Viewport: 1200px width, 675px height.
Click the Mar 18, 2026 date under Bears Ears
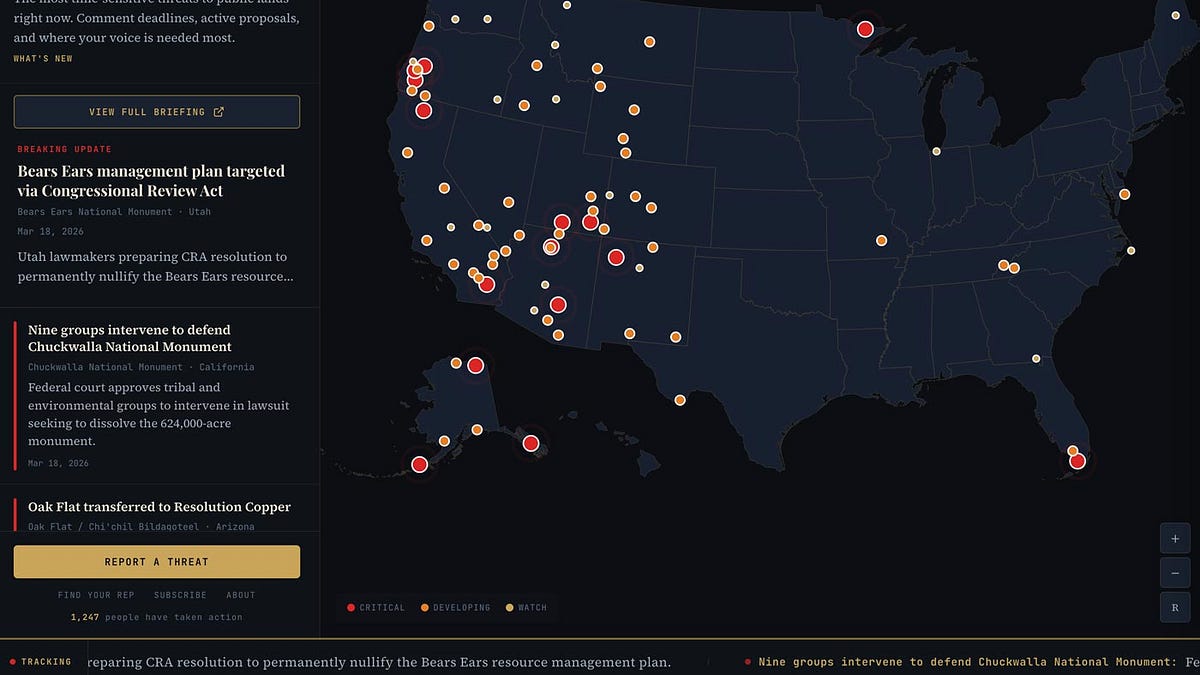(x=51, y=231)
